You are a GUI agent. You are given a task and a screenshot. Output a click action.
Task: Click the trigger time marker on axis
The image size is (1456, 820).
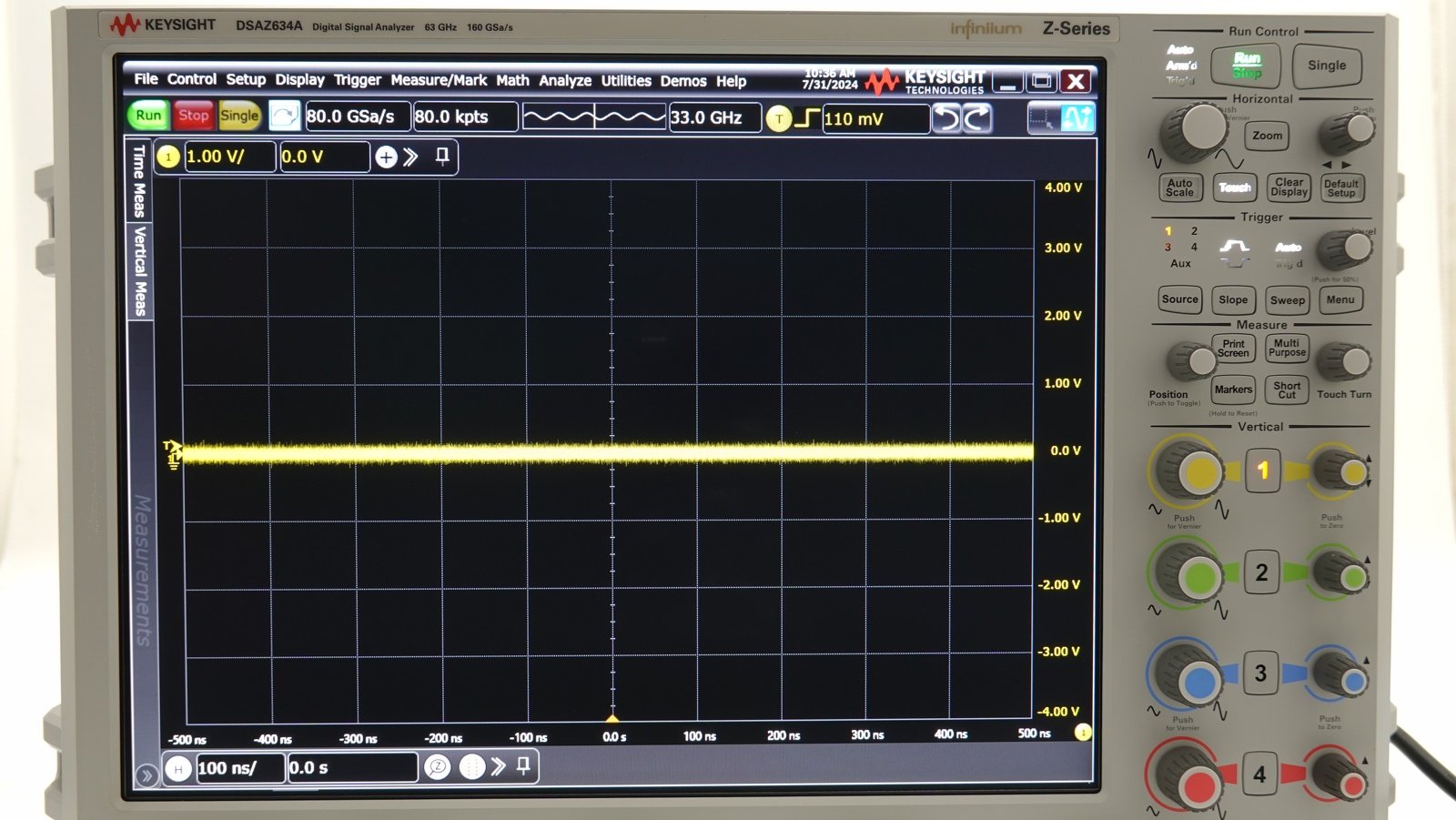click(x=612, y=718)
